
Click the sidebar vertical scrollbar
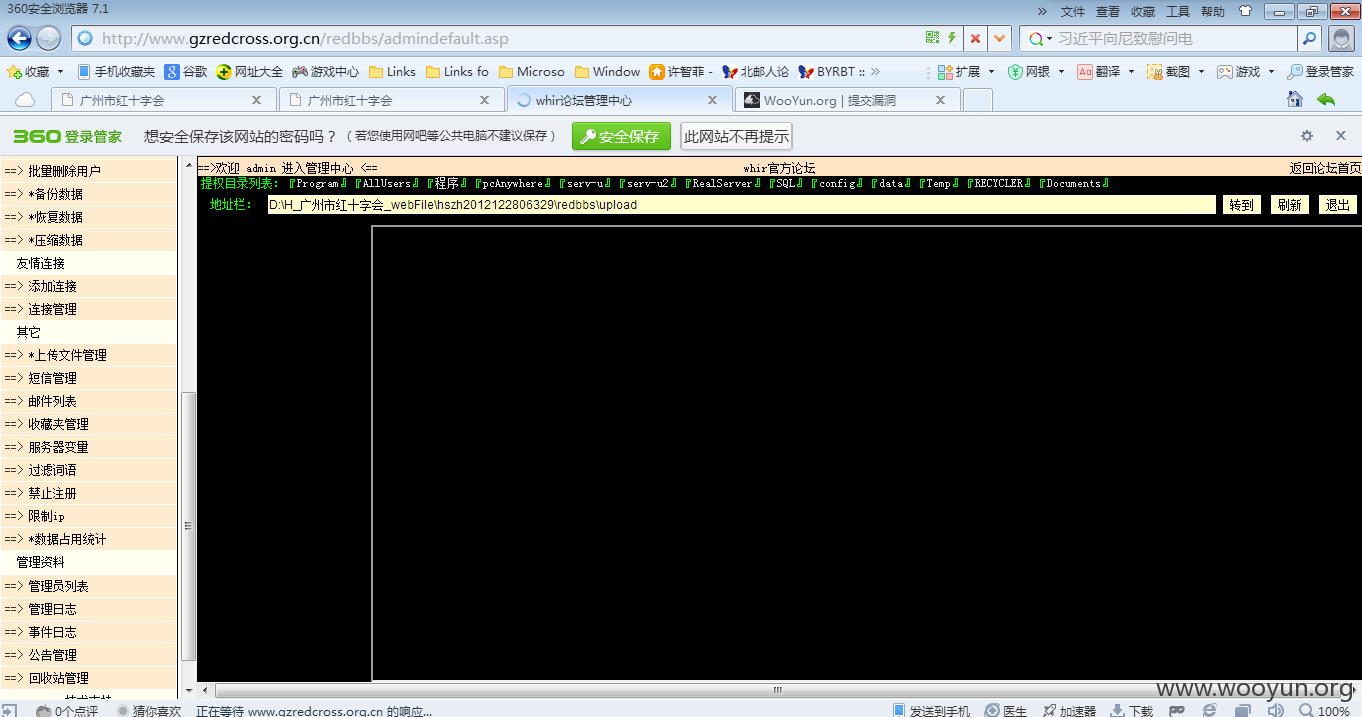(x=188, y=526)
